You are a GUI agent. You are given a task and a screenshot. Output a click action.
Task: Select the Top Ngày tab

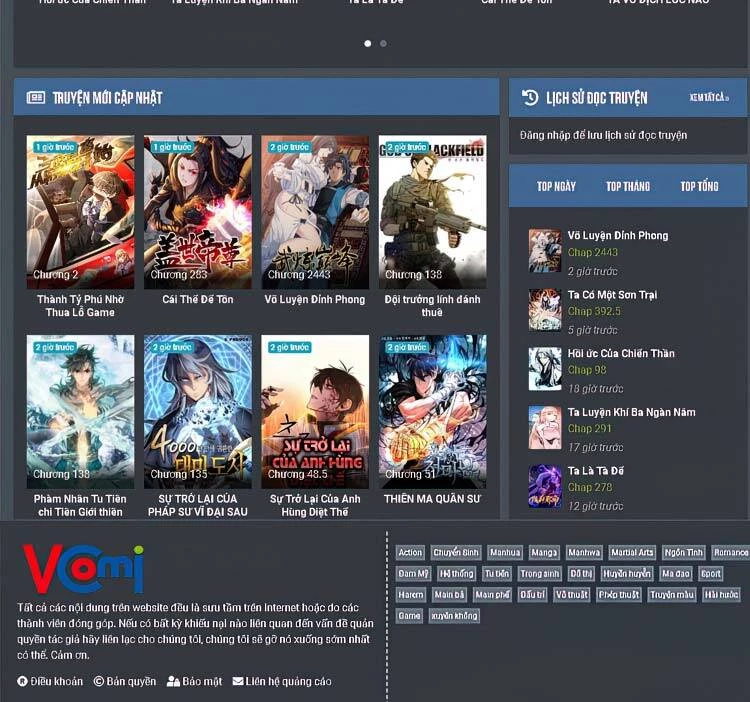[556, 187]
